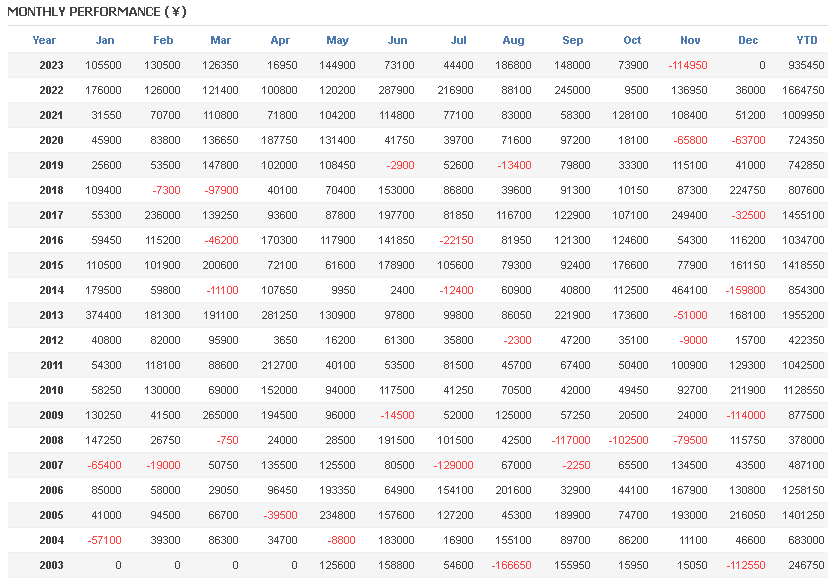Select the -166650 August 2003 cell
Image resolution: width=834 pixels, height=586 pixels.
[x=511, y=565]
